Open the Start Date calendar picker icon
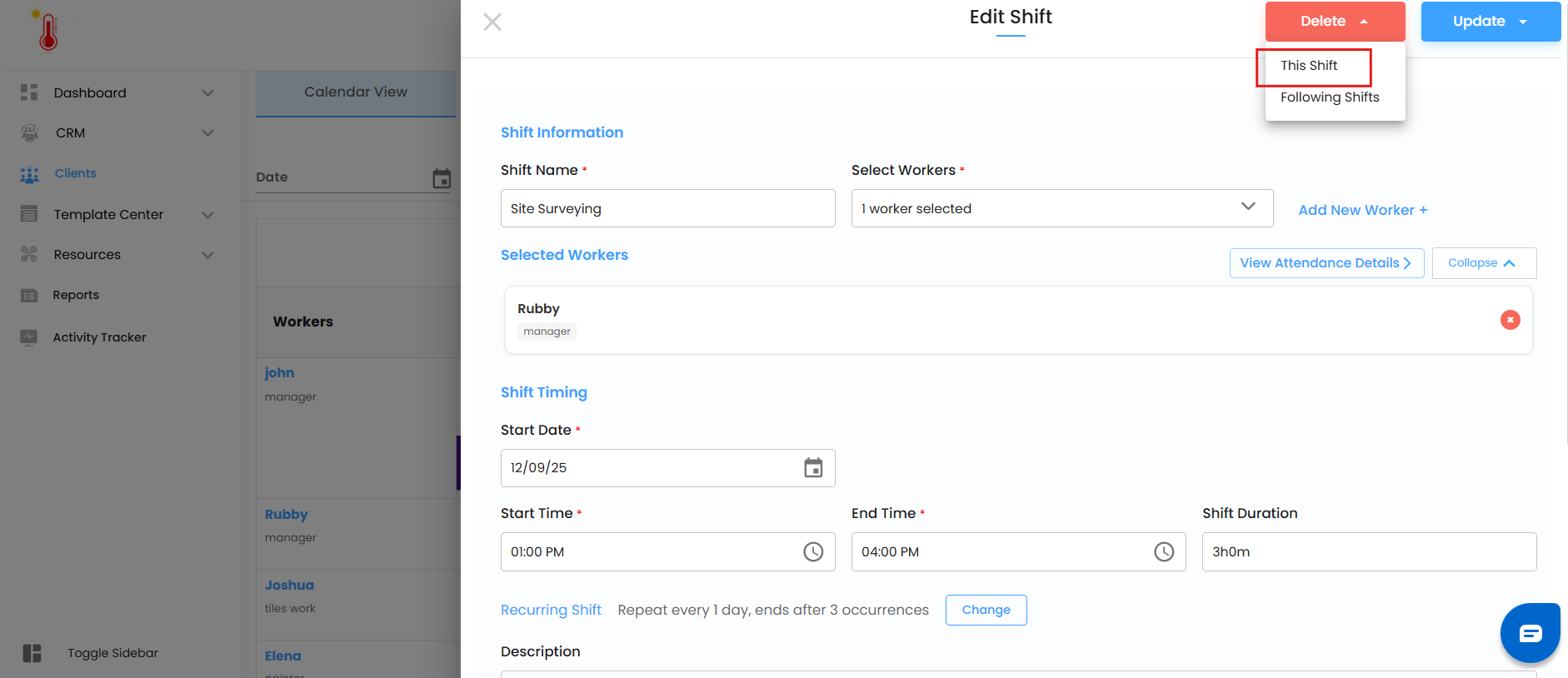1568x678 pixels. (813, 468)
